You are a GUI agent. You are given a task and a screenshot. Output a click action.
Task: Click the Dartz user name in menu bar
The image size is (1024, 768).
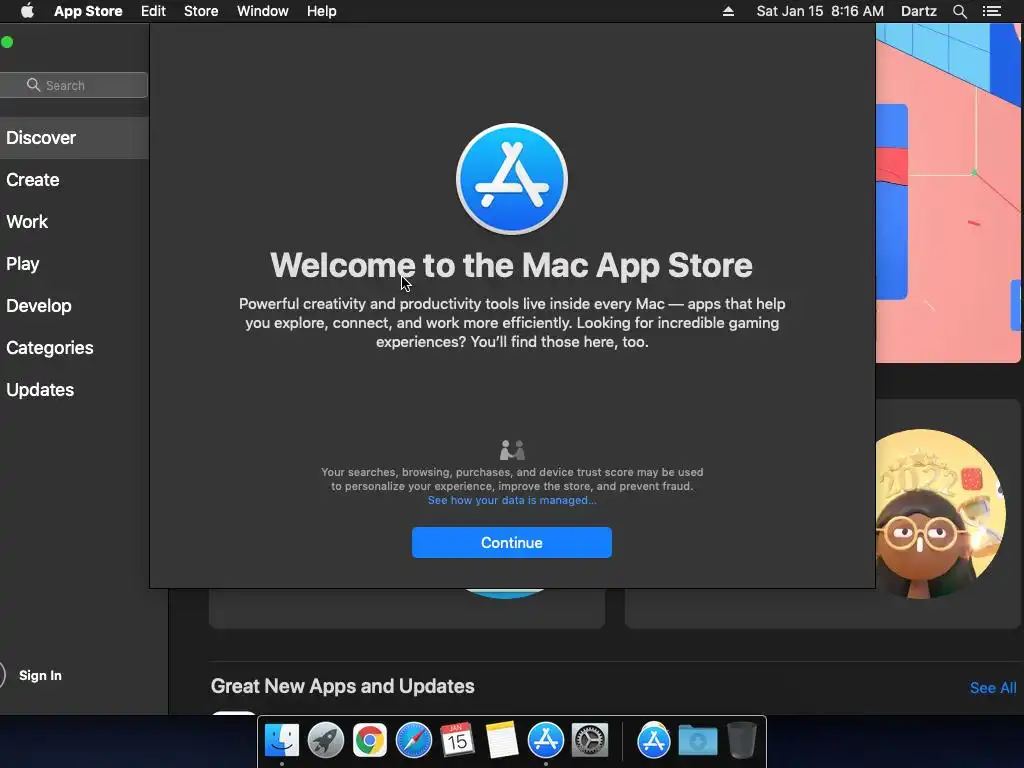(918, 11)
